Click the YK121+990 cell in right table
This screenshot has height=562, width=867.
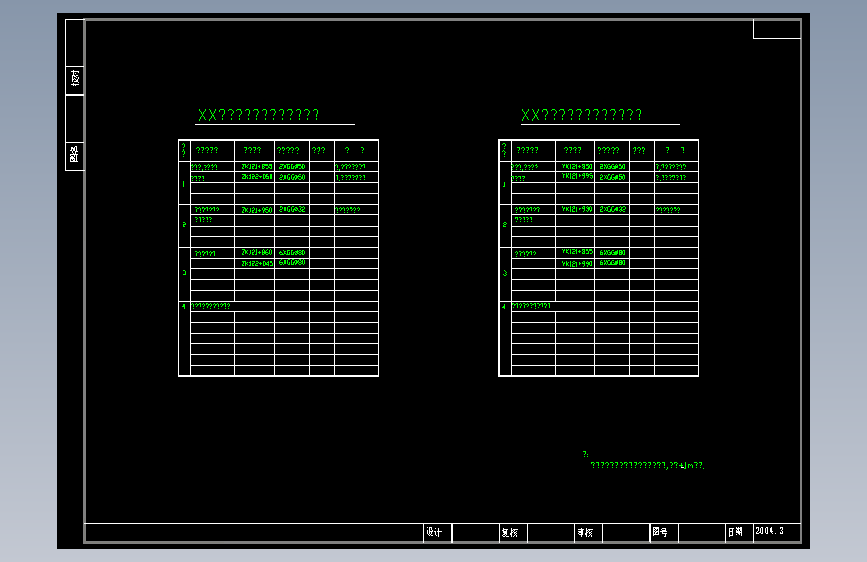pos(577,264)
